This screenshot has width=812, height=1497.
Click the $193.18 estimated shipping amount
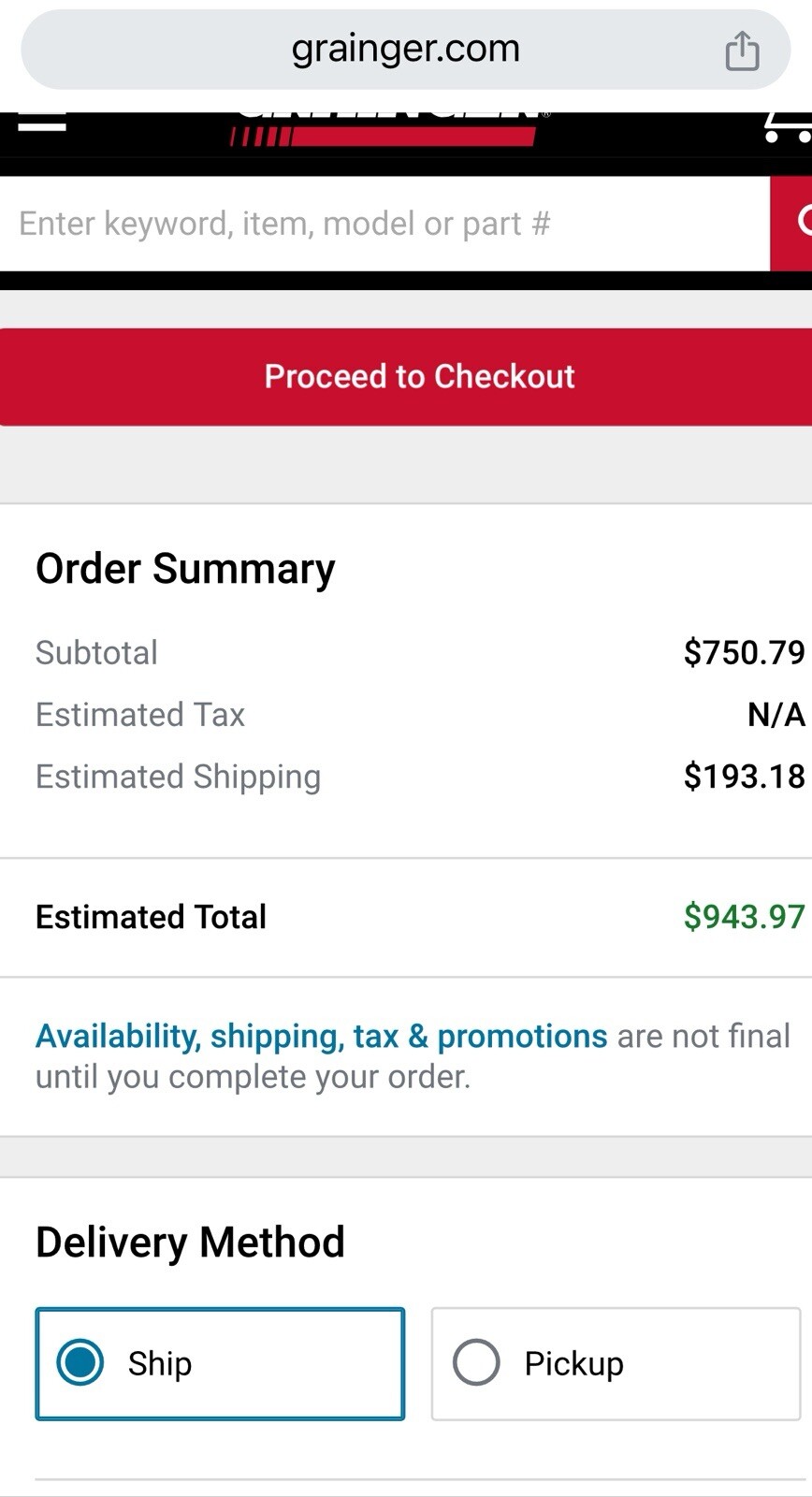tap(744, 777)
